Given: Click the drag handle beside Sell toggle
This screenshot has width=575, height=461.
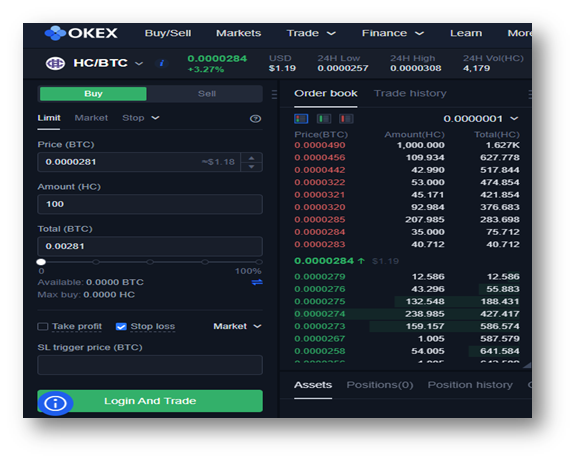Looking at the screenshot, I should (274, 94).
